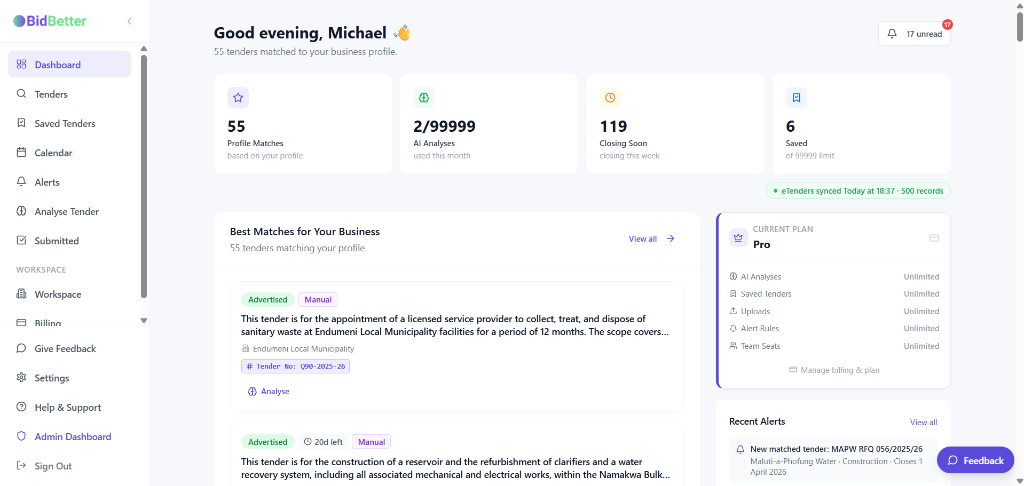Collapse the sidebar with the chevron
The image size is (1024, 486).
click(129, 21)
